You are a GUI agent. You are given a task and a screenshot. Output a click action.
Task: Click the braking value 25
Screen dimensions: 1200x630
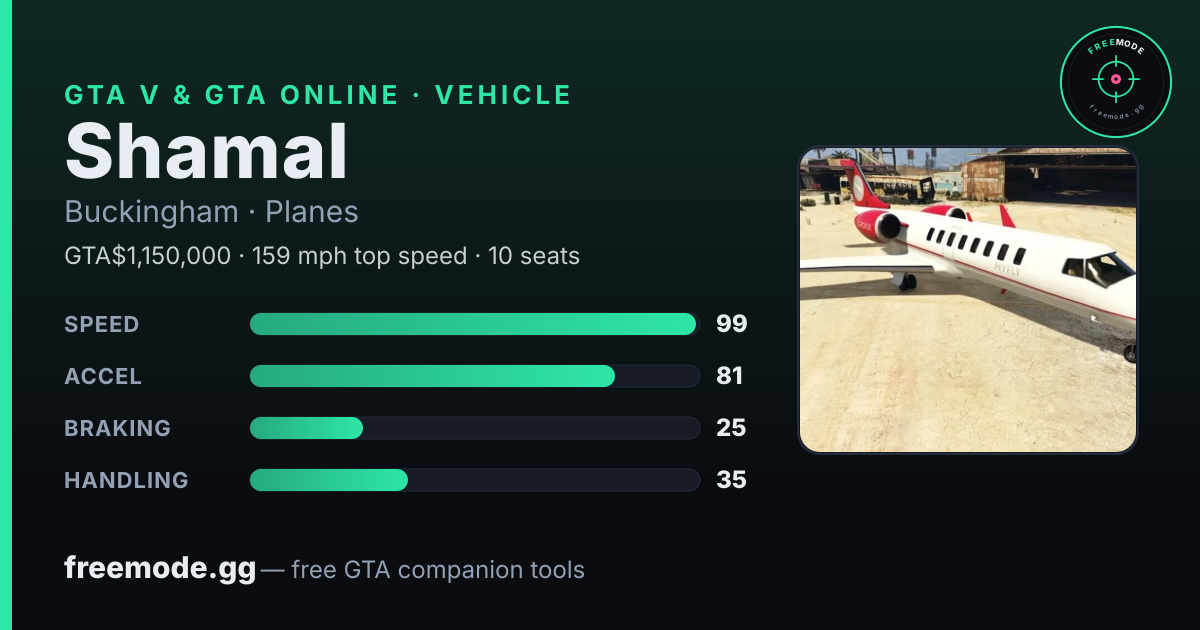pyautogui.click(x=731, y=428)
